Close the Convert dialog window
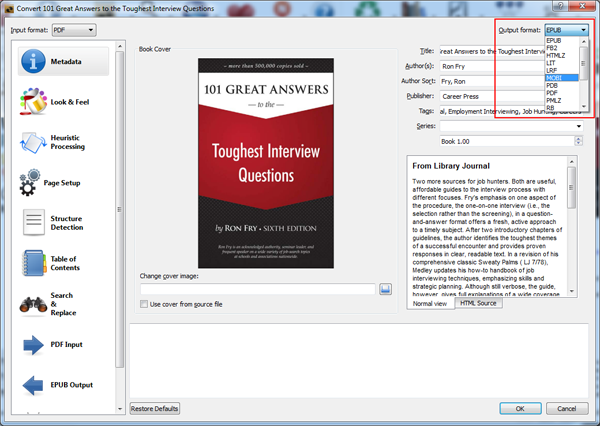The height and width of the screenshot is (426, 600). 582,5
